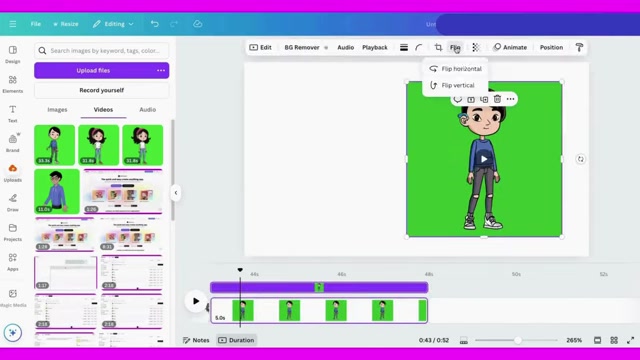Click the Record yourself button

(x=102, y=90)
